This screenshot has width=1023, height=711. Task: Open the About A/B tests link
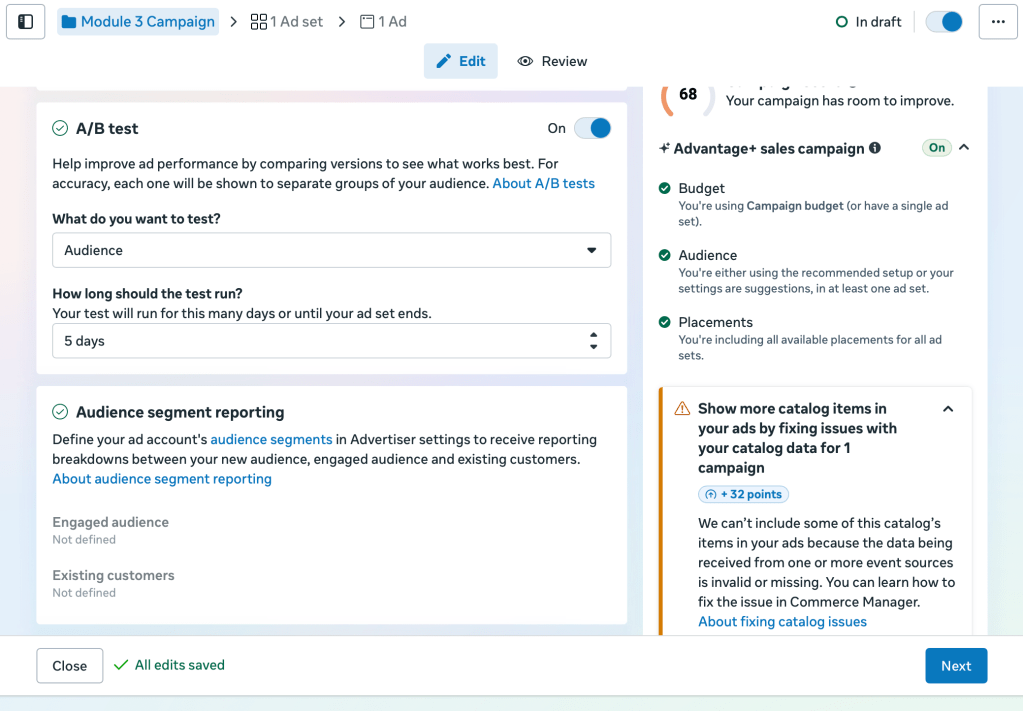543,183
